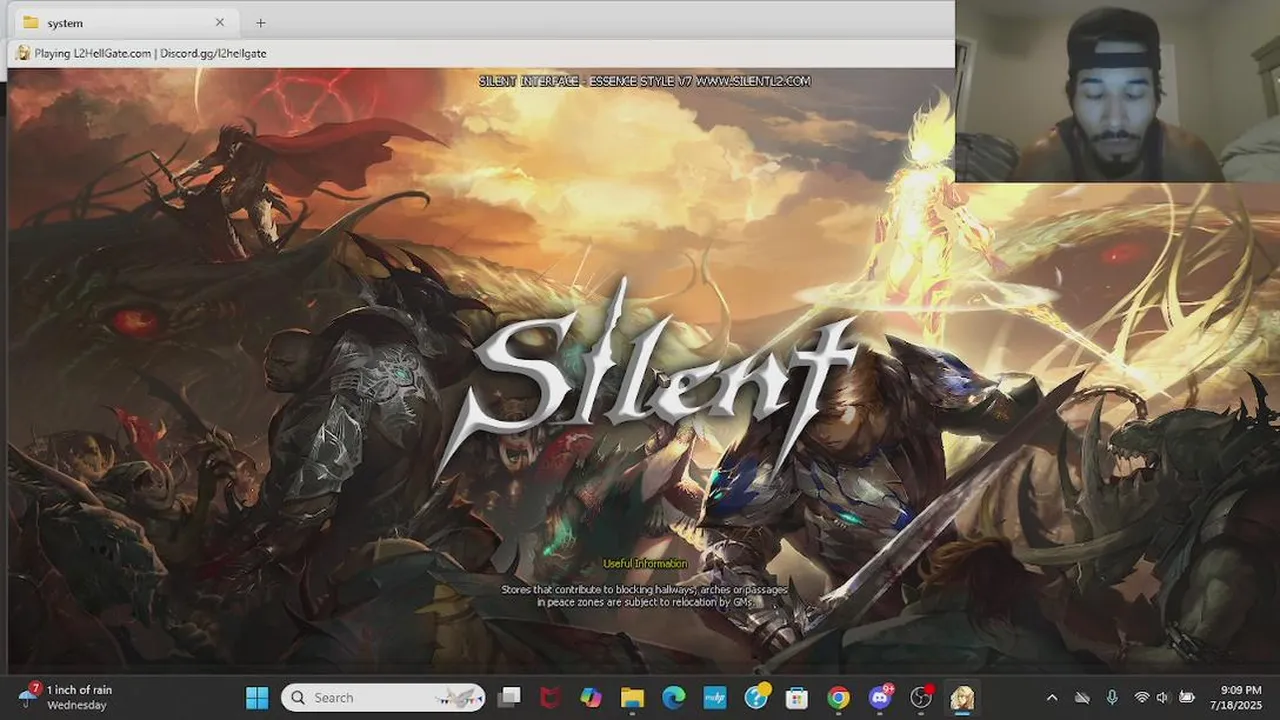
Task: Open Microsoft Copilot from the taskbar
Action: (x=591, y=697)
